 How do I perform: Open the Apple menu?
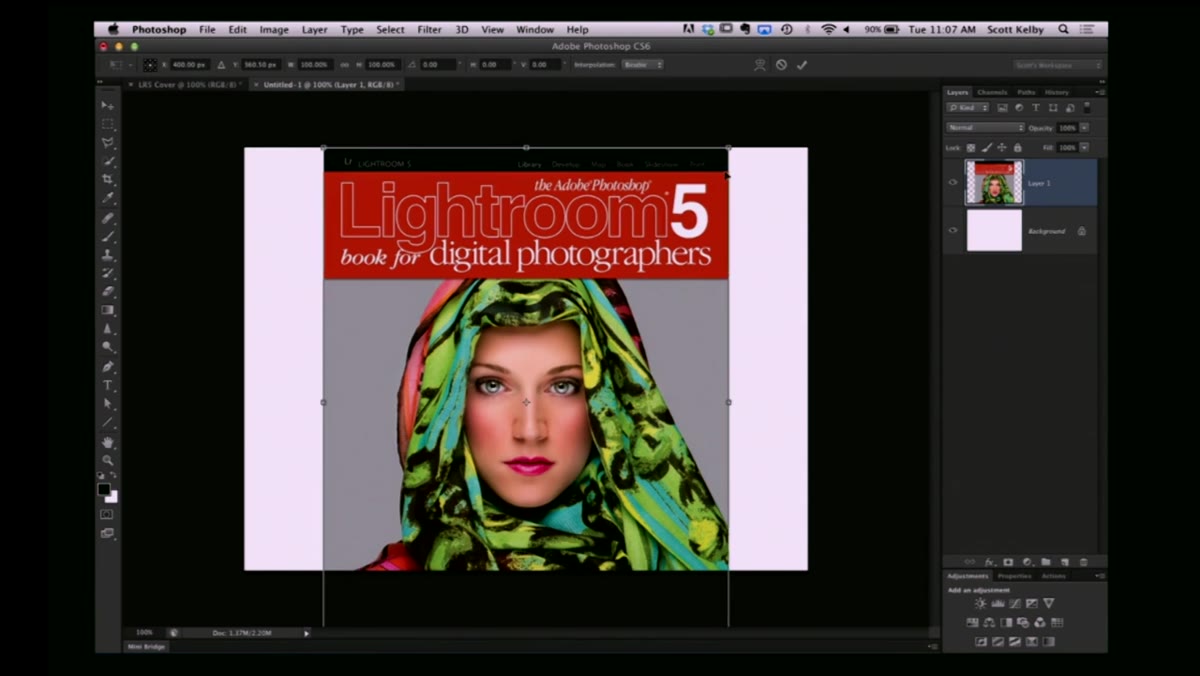point(113,30)
